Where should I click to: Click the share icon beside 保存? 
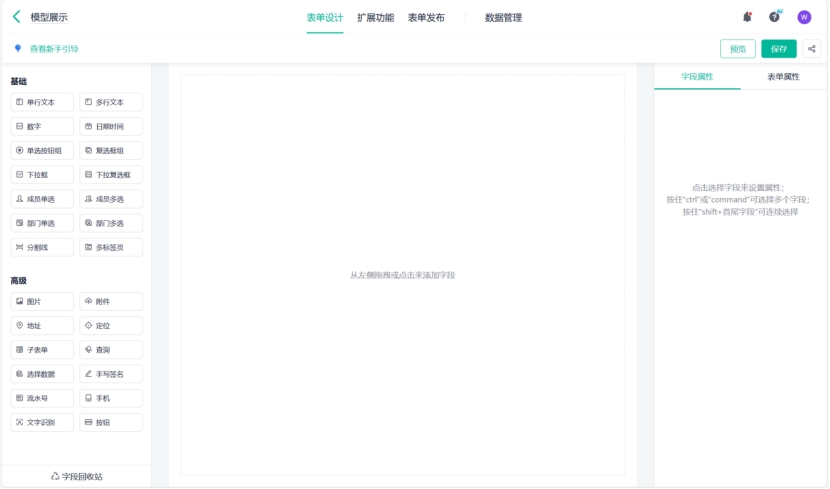click(x=811, y=49)
